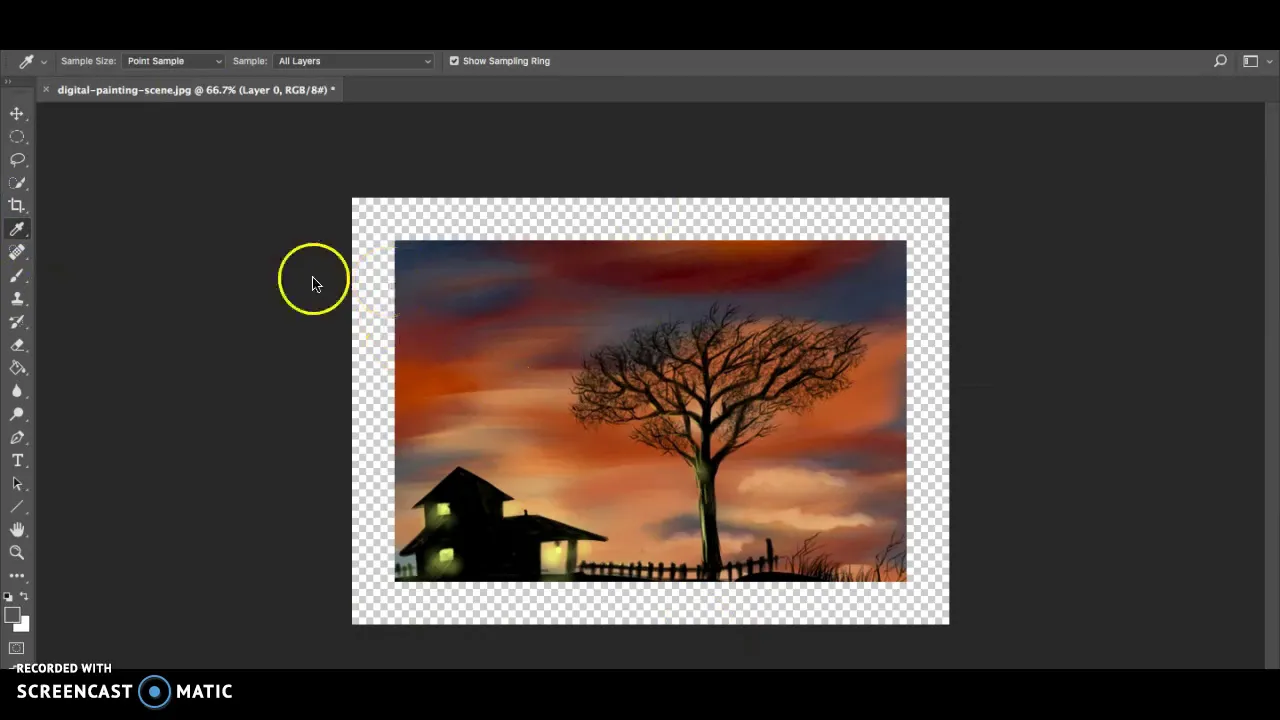
Task: Reset default foreground and background colors
Action: [x=9, y=597]
